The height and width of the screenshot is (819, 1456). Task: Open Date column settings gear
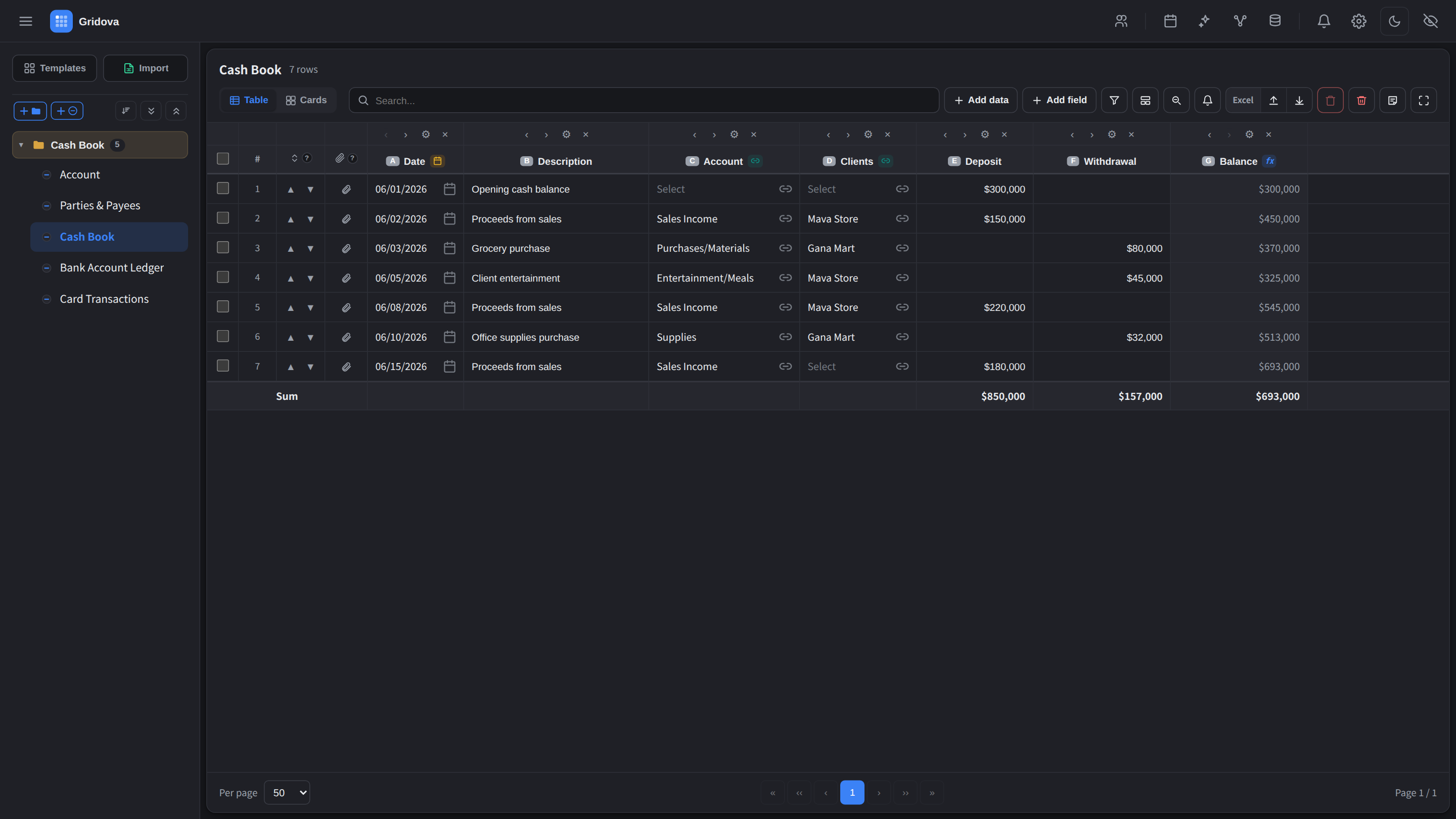coord(426,134)
